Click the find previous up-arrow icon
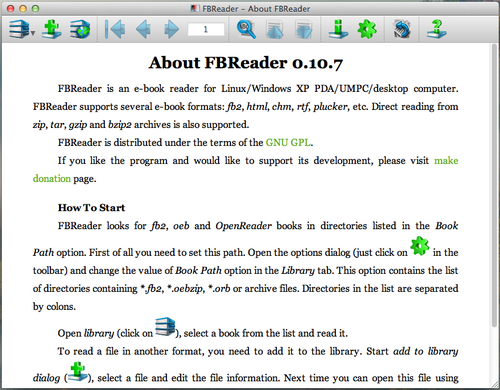 pyautogui.click(x=275, y=29)
